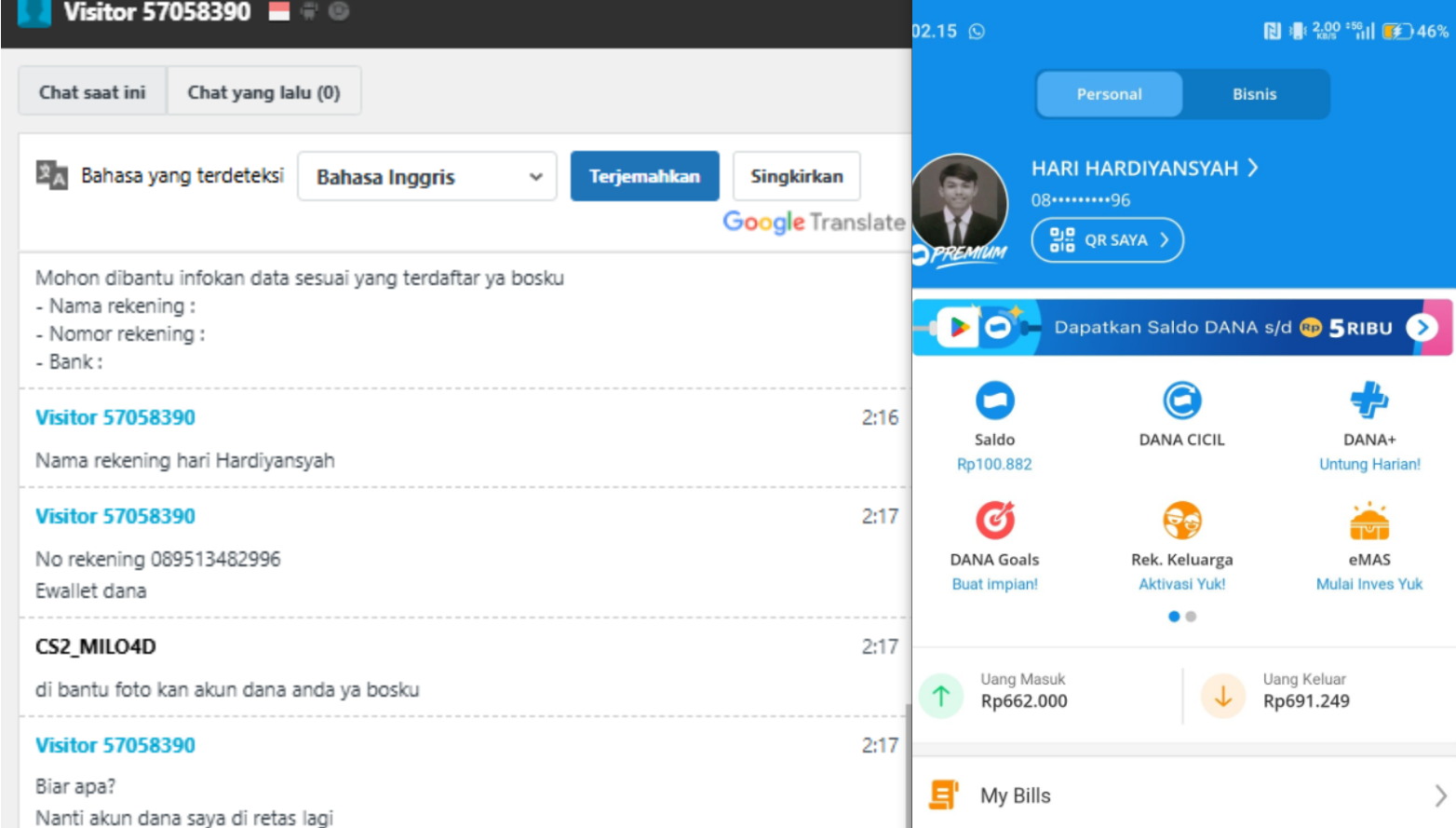Tap the Uang Keluar orange arrow icon

coord(1223,696)
